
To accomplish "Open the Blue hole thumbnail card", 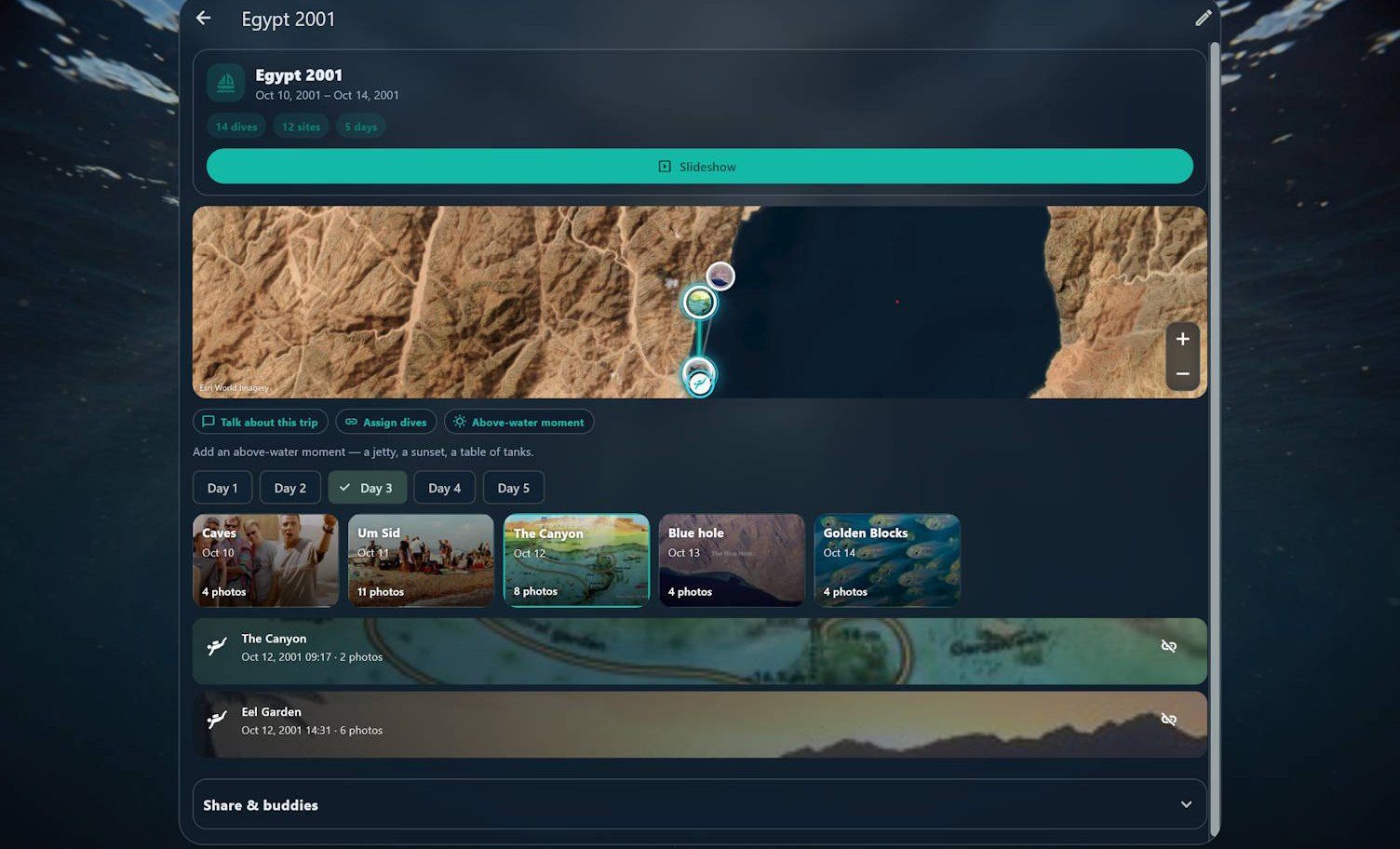I will (x=732, y=560).
